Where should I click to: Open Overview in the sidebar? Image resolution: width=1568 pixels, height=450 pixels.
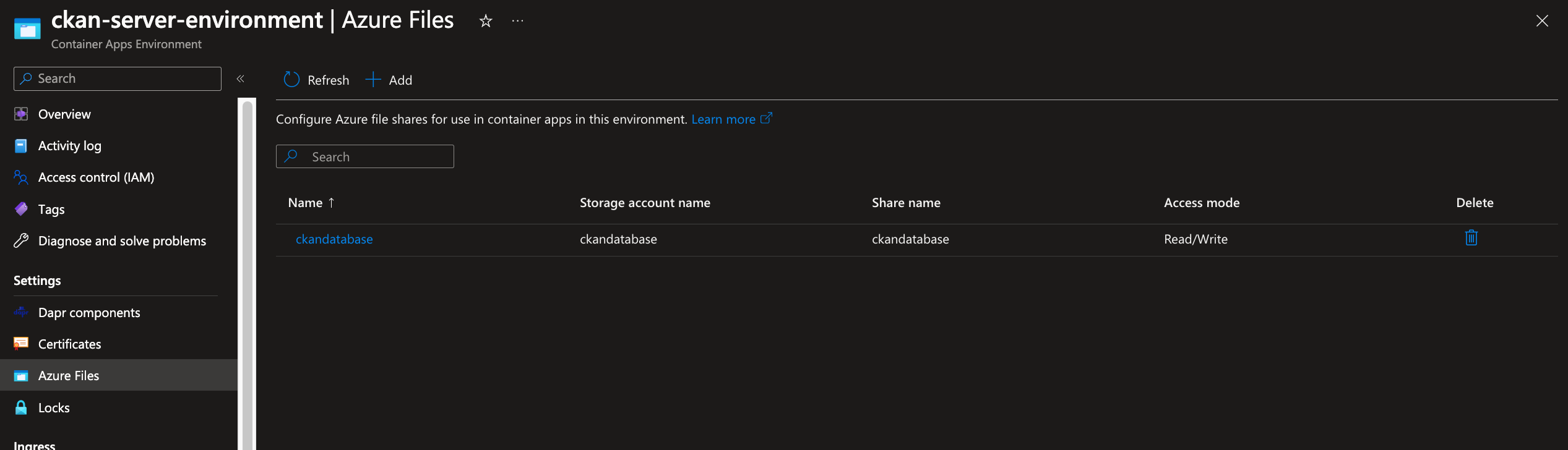click(x=64, y=114)
